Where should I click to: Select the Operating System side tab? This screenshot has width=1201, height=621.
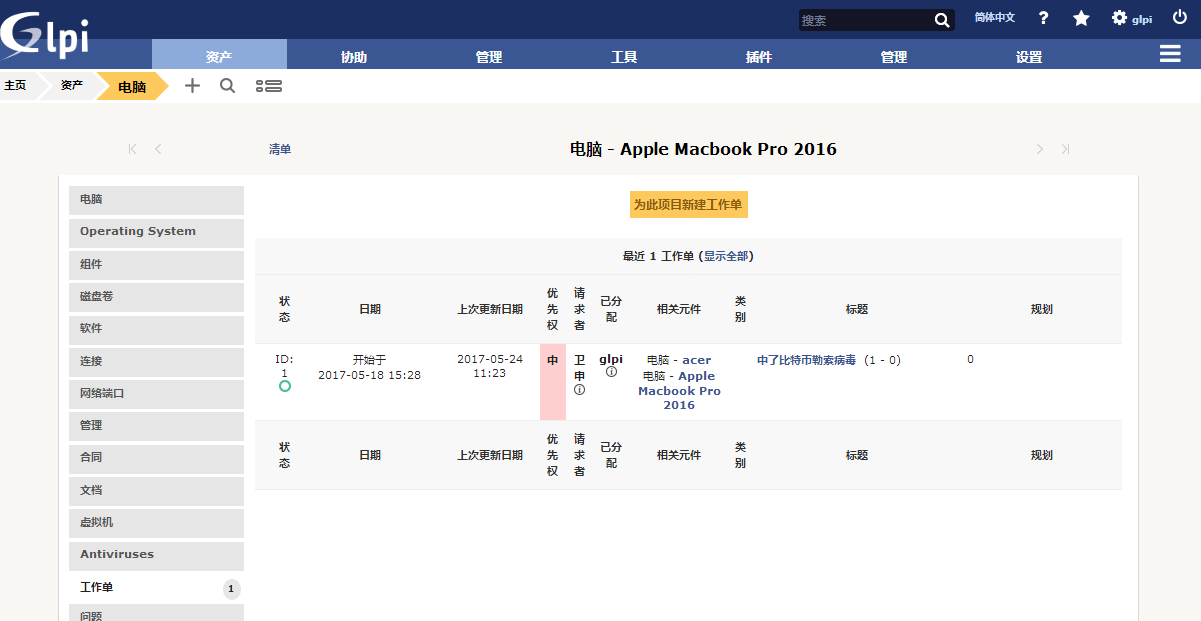point(156,232)
